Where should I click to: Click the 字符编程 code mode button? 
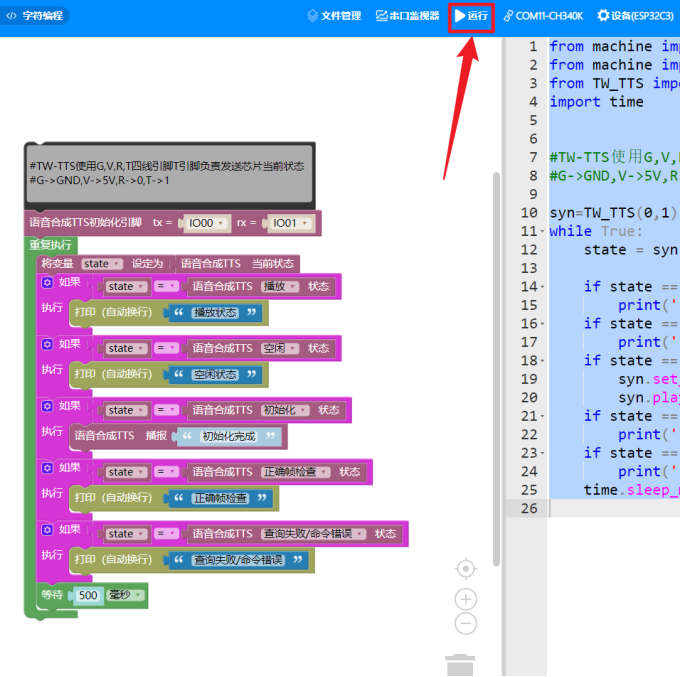click(35, 16)
